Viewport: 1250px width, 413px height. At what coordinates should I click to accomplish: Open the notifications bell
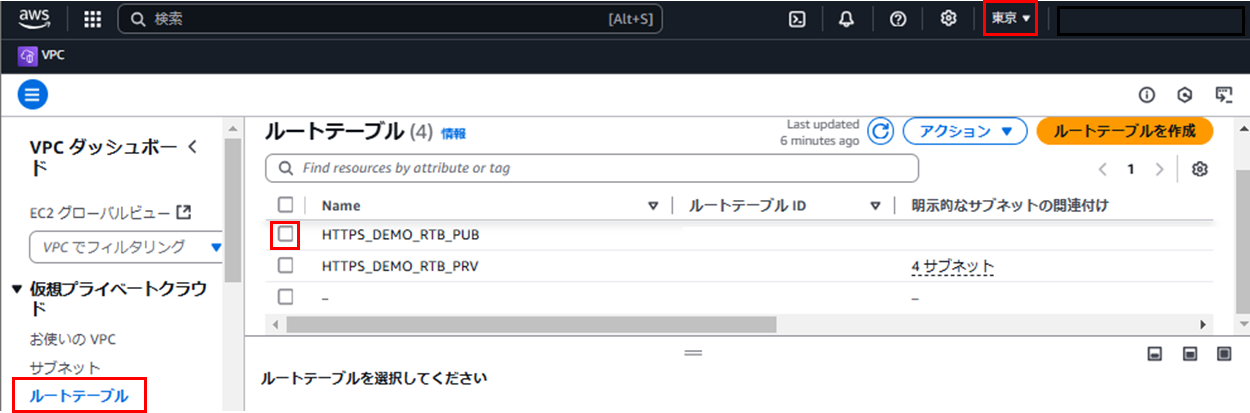tap(846, 19)
